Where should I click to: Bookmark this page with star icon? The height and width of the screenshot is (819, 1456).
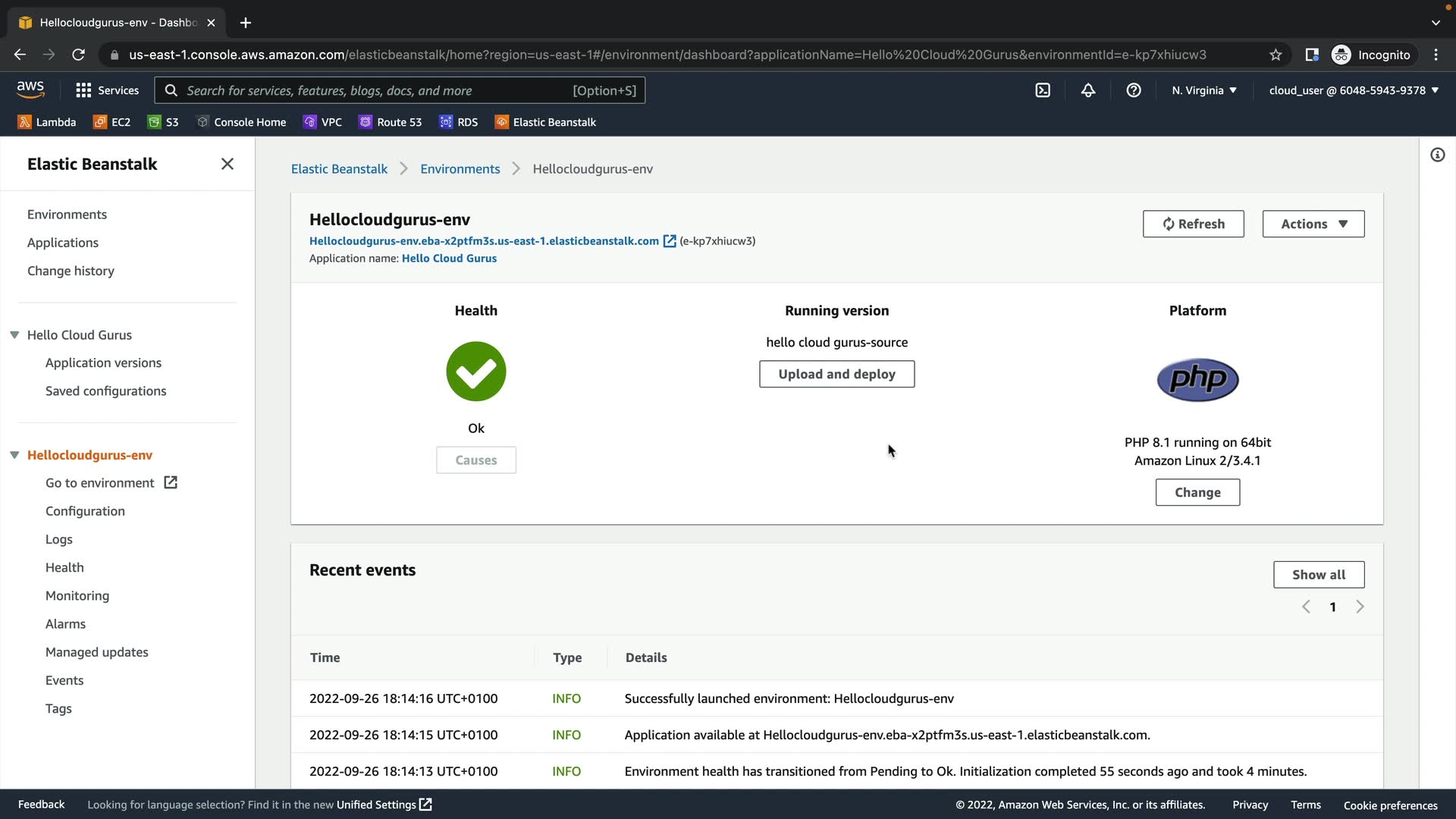[x=1276, y=55]
